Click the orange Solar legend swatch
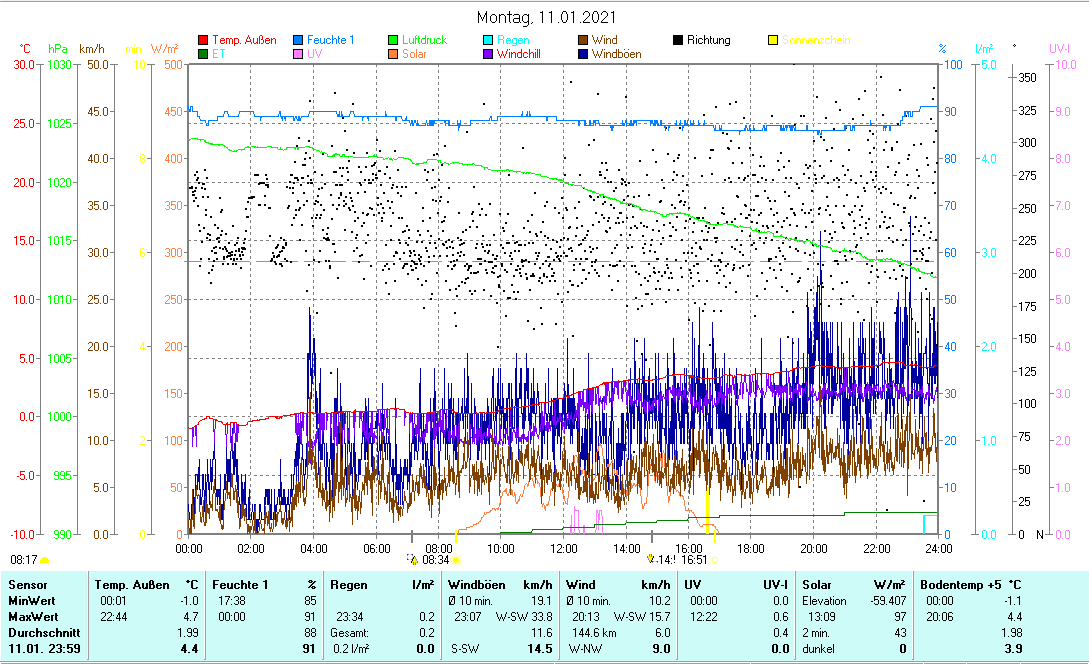This screenshot has width=1089, height=664. 393,54
